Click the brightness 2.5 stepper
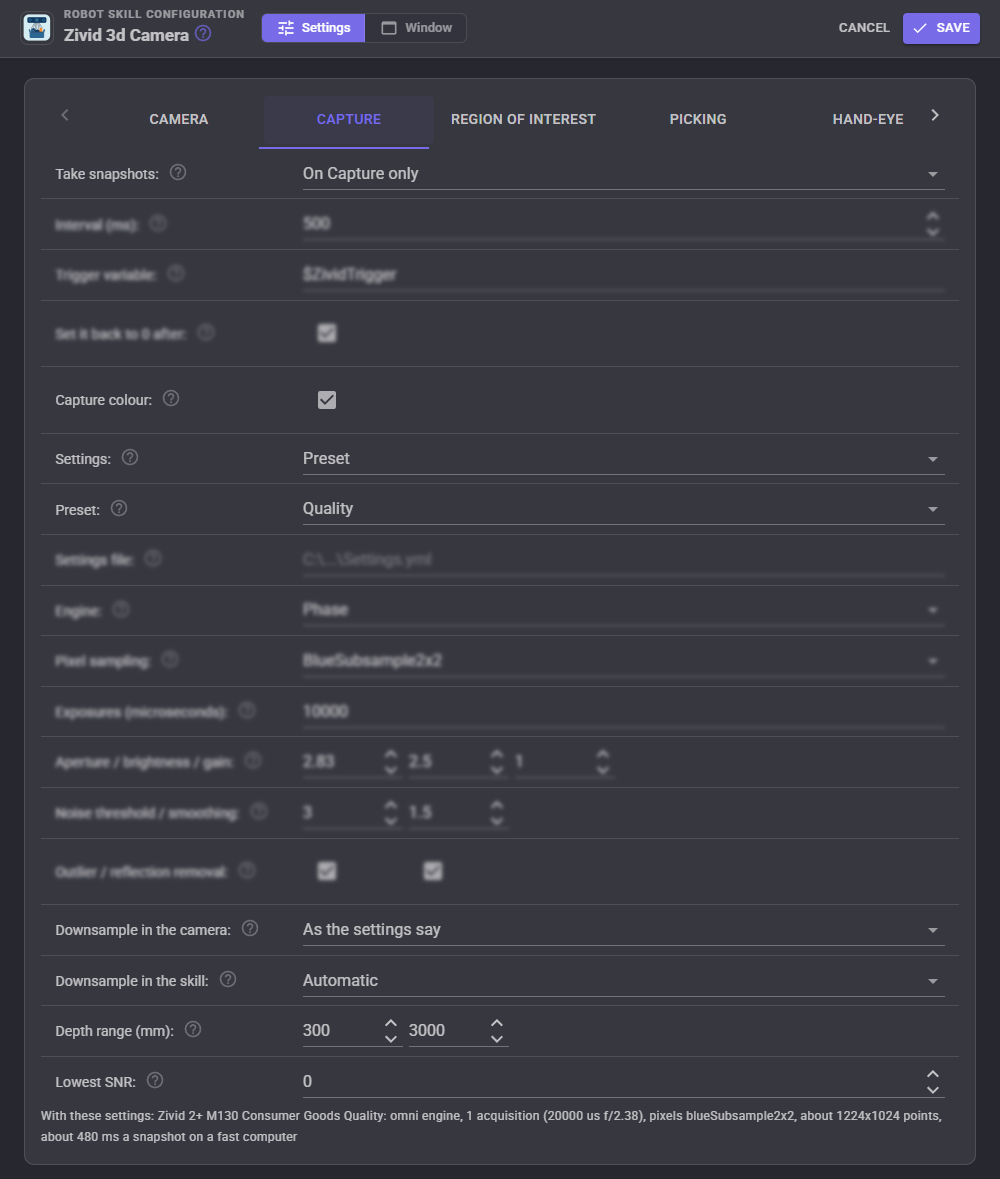Image resolution: width=1000 pixels, height=1179 pixels. tap(496, 762)
